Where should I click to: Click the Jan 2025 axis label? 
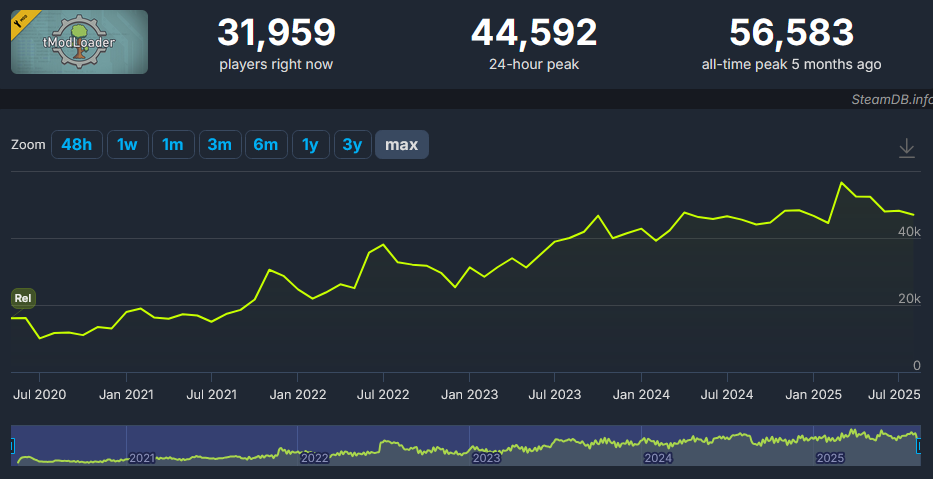point(813,395)
